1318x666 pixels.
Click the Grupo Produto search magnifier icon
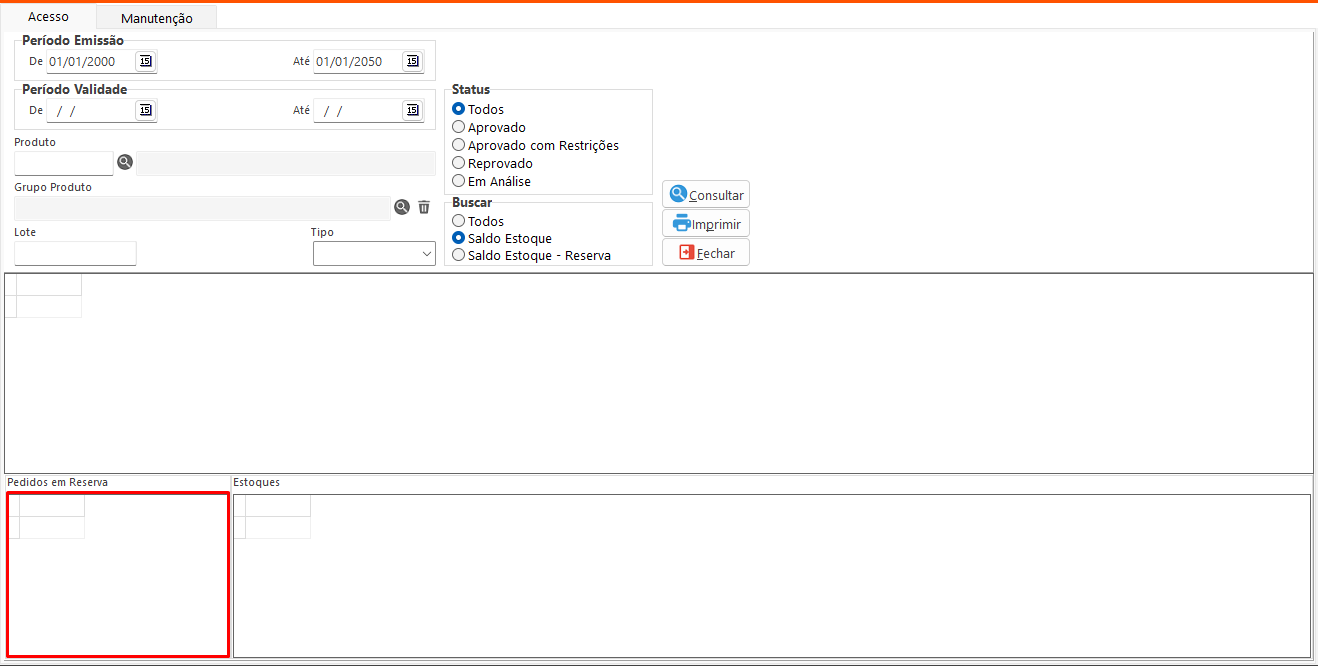(402, 207)
